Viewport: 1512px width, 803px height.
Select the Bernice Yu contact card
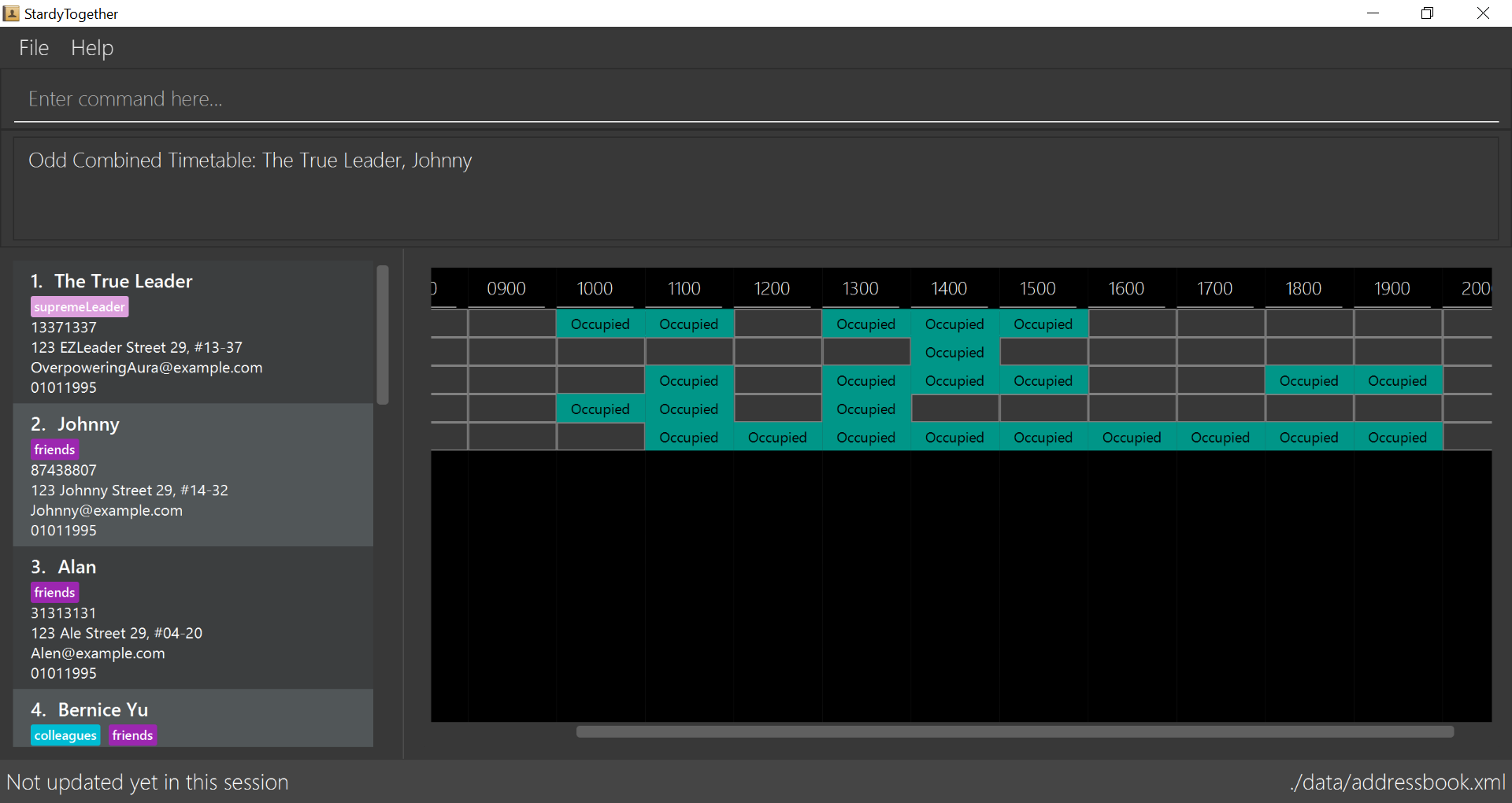coord(193,718)
